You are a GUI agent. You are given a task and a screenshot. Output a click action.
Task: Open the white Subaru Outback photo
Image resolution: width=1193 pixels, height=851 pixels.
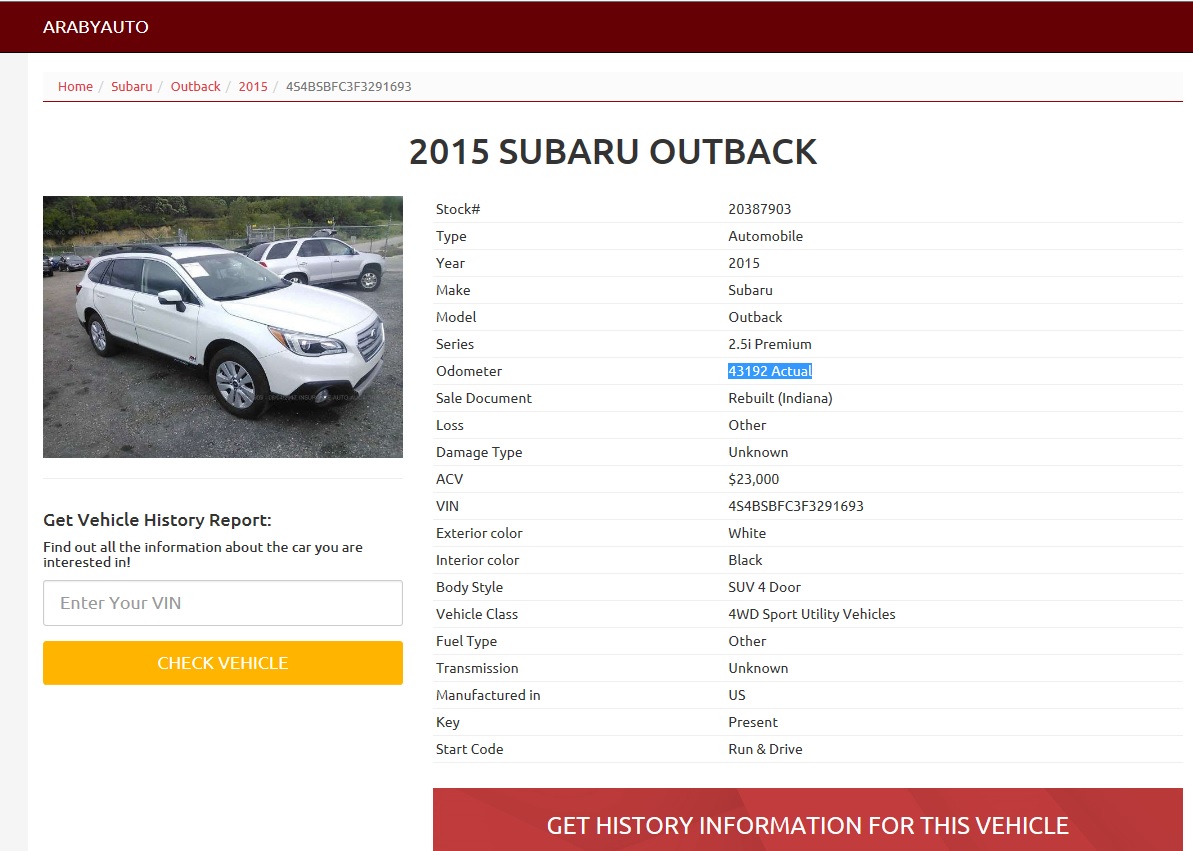[x=223, y=327]
